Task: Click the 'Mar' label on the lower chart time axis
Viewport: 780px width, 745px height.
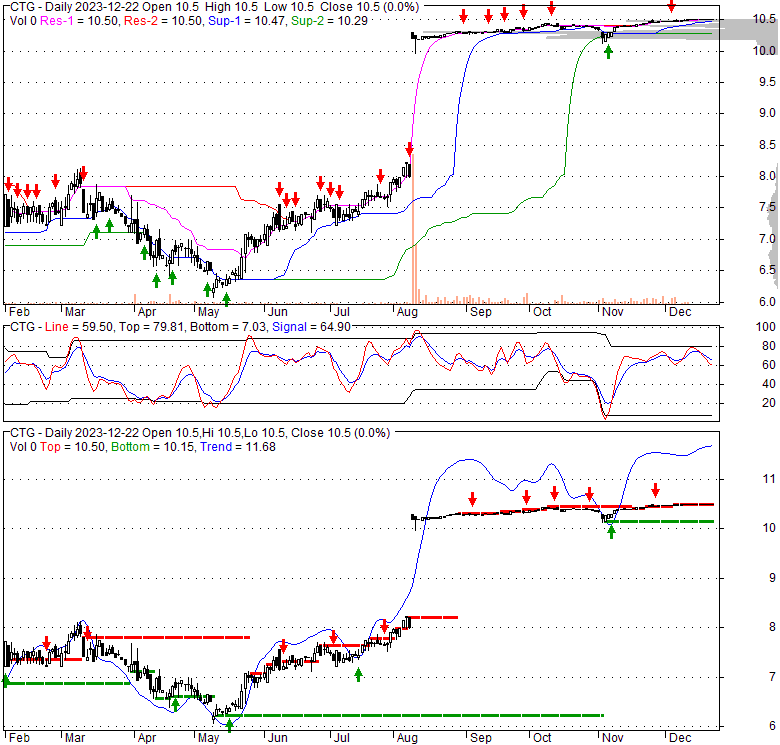Action: 75,738
